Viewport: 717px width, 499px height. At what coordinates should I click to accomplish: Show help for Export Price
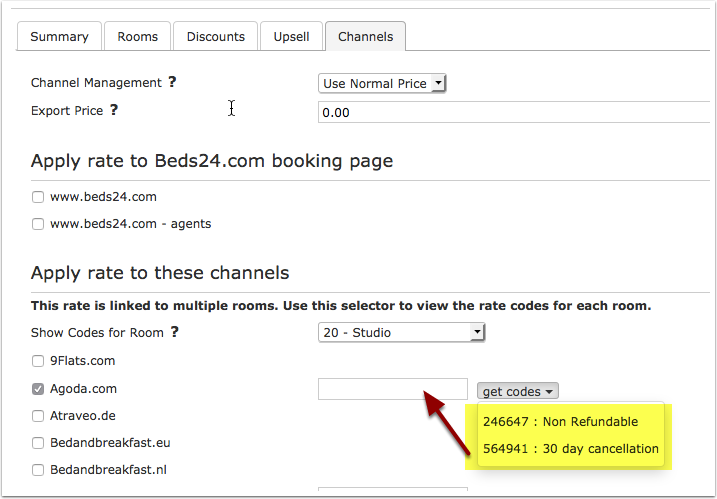tap(113, 110)
